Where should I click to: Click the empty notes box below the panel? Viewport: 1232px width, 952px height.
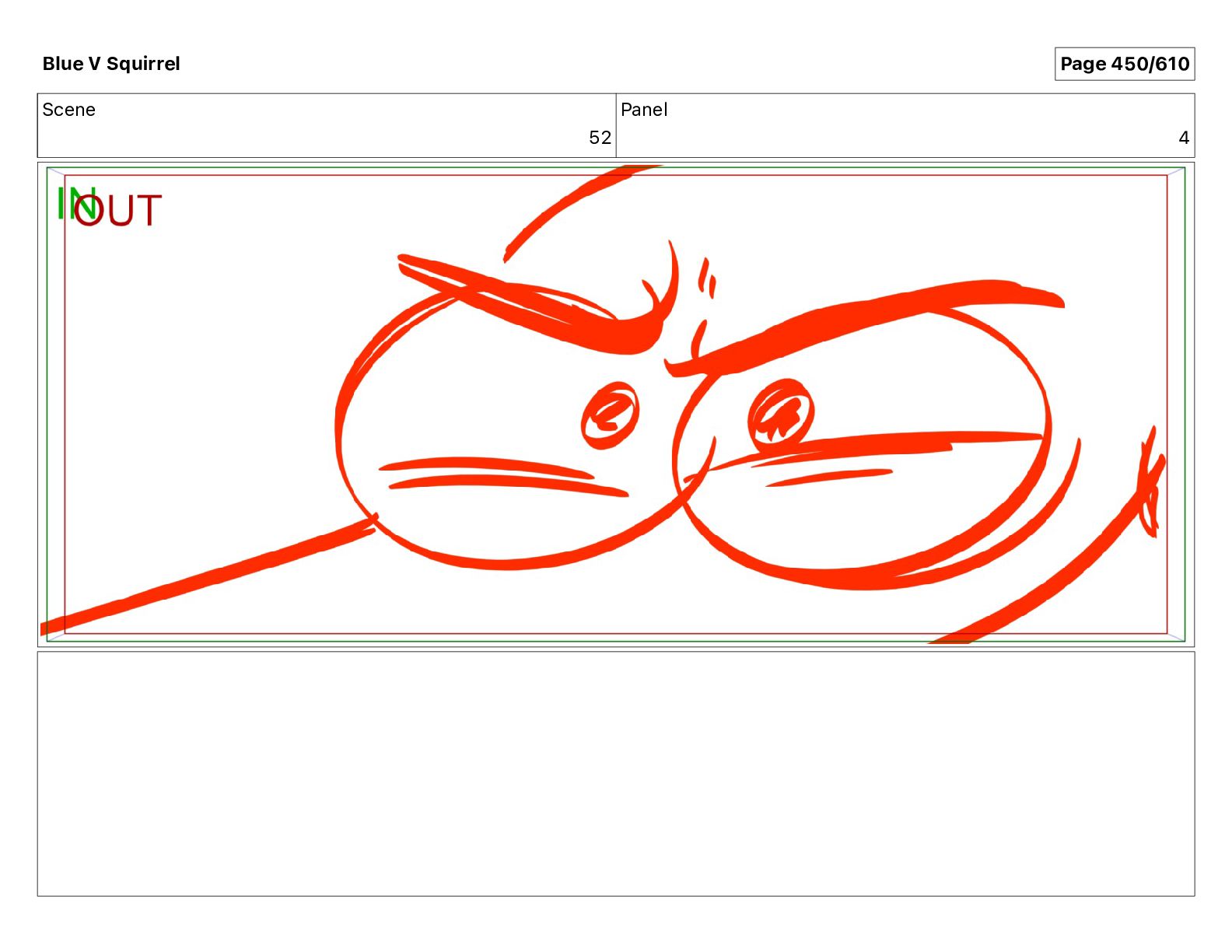coord(616,774)
